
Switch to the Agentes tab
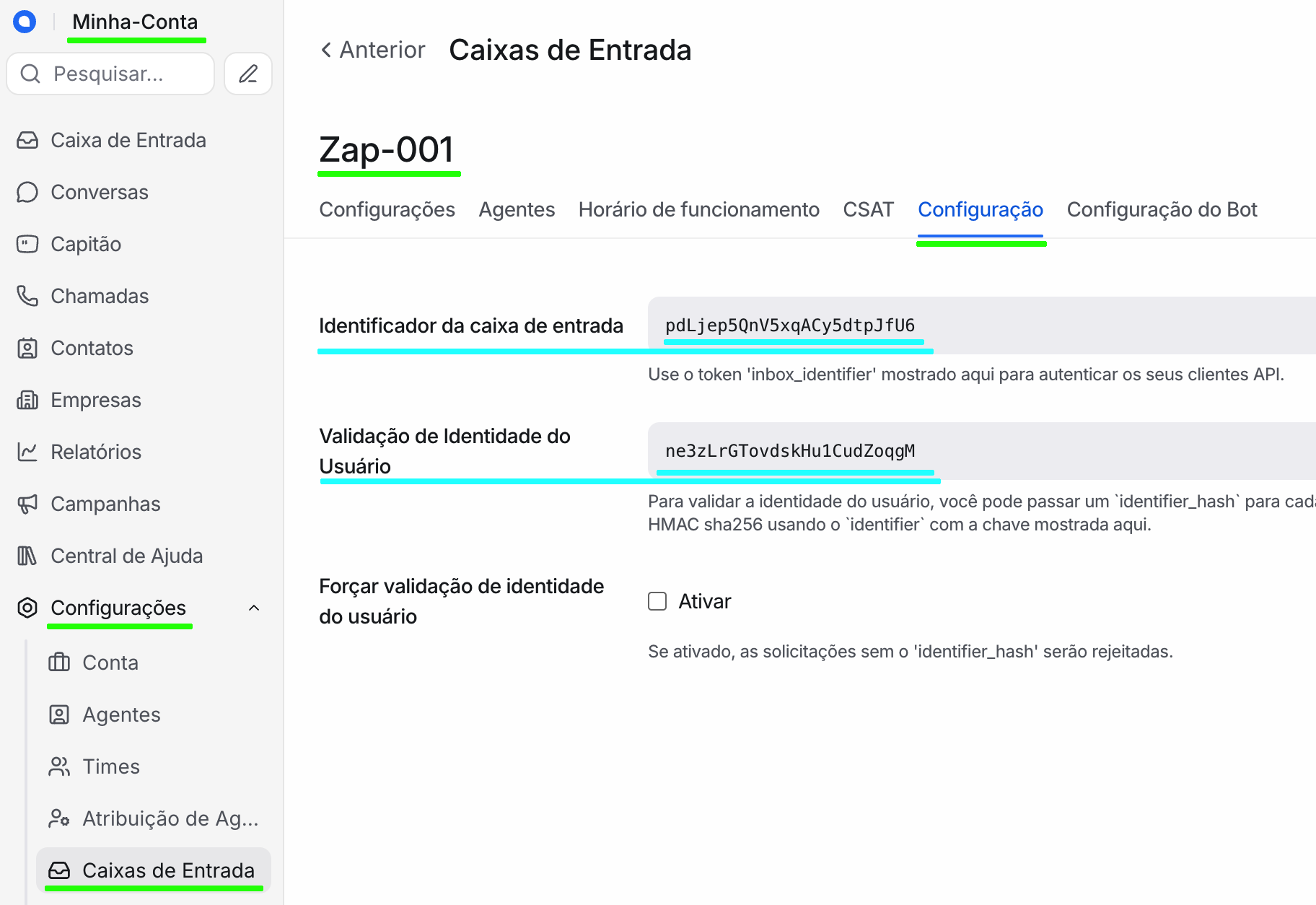pos(517,209)
